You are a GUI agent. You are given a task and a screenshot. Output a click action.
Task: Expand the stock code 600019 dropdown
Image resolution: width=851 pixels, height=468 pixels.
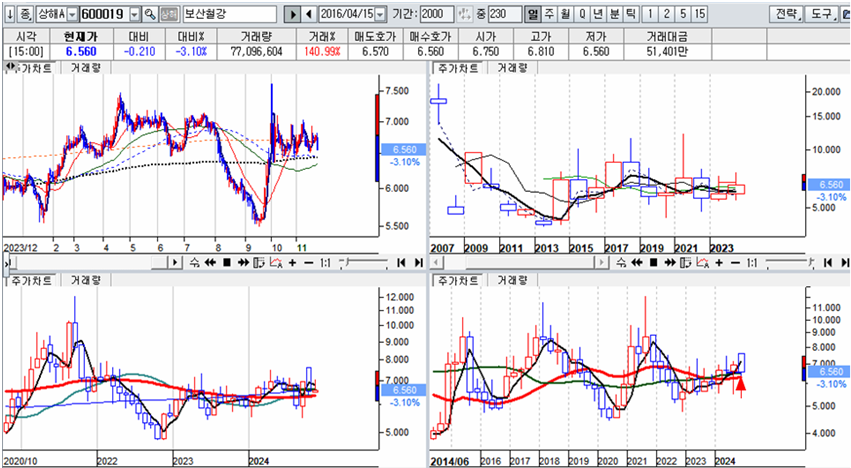coord(133,15)
